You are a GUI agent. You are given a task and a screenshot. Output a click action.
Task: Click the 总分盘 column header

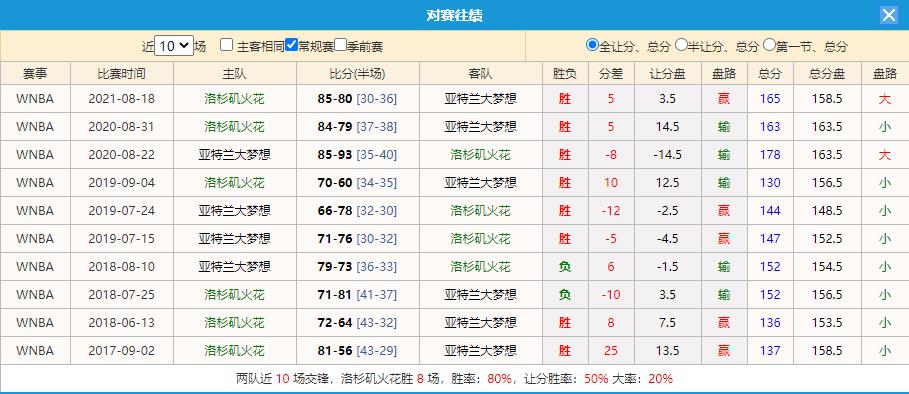827,74
